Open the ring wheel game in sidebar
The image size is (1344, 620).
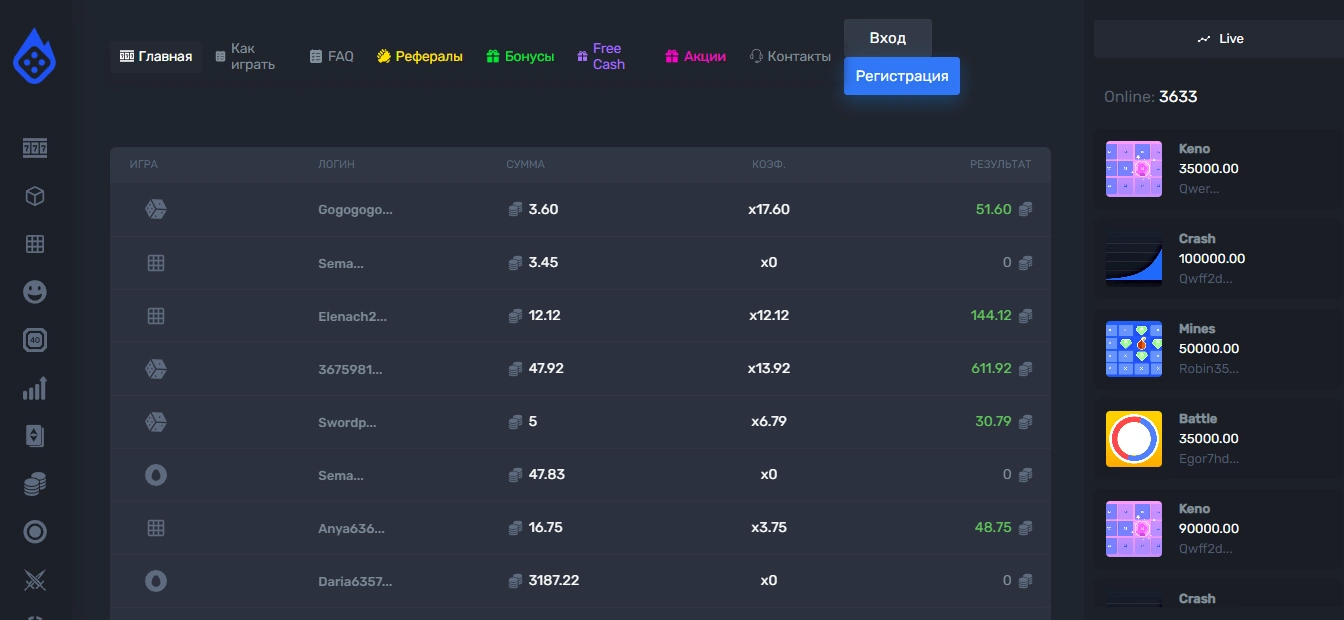(35, 532)
